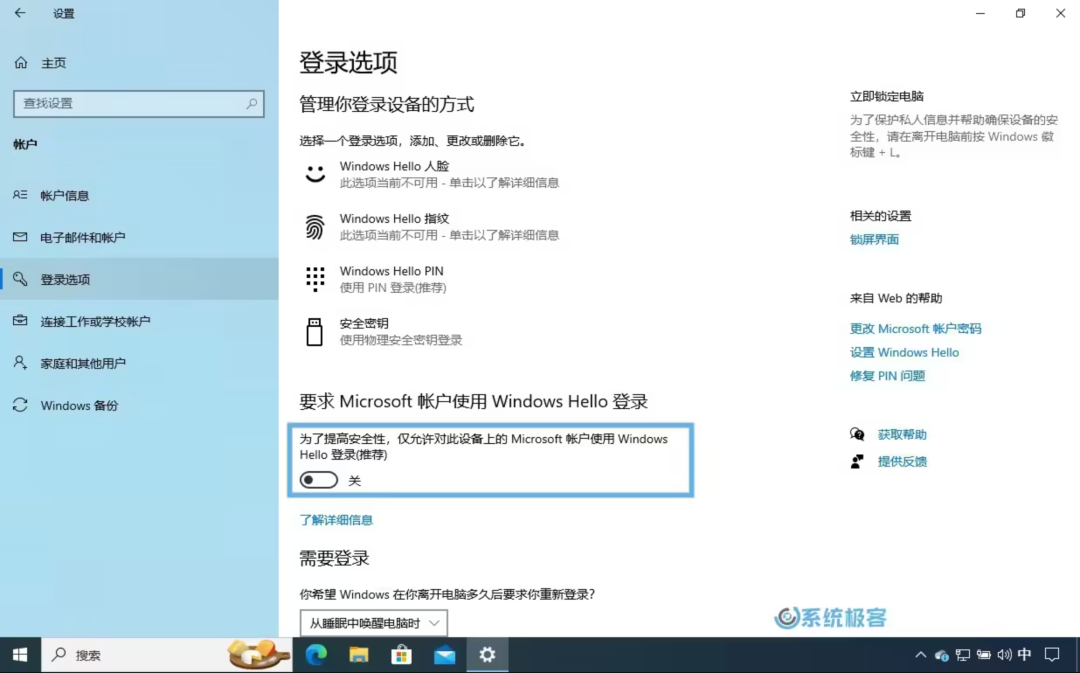1080x673 pixels.
Task: Open the 从睡眠中唤醒电脑时 dropdown
Action: tap(373, 623)
